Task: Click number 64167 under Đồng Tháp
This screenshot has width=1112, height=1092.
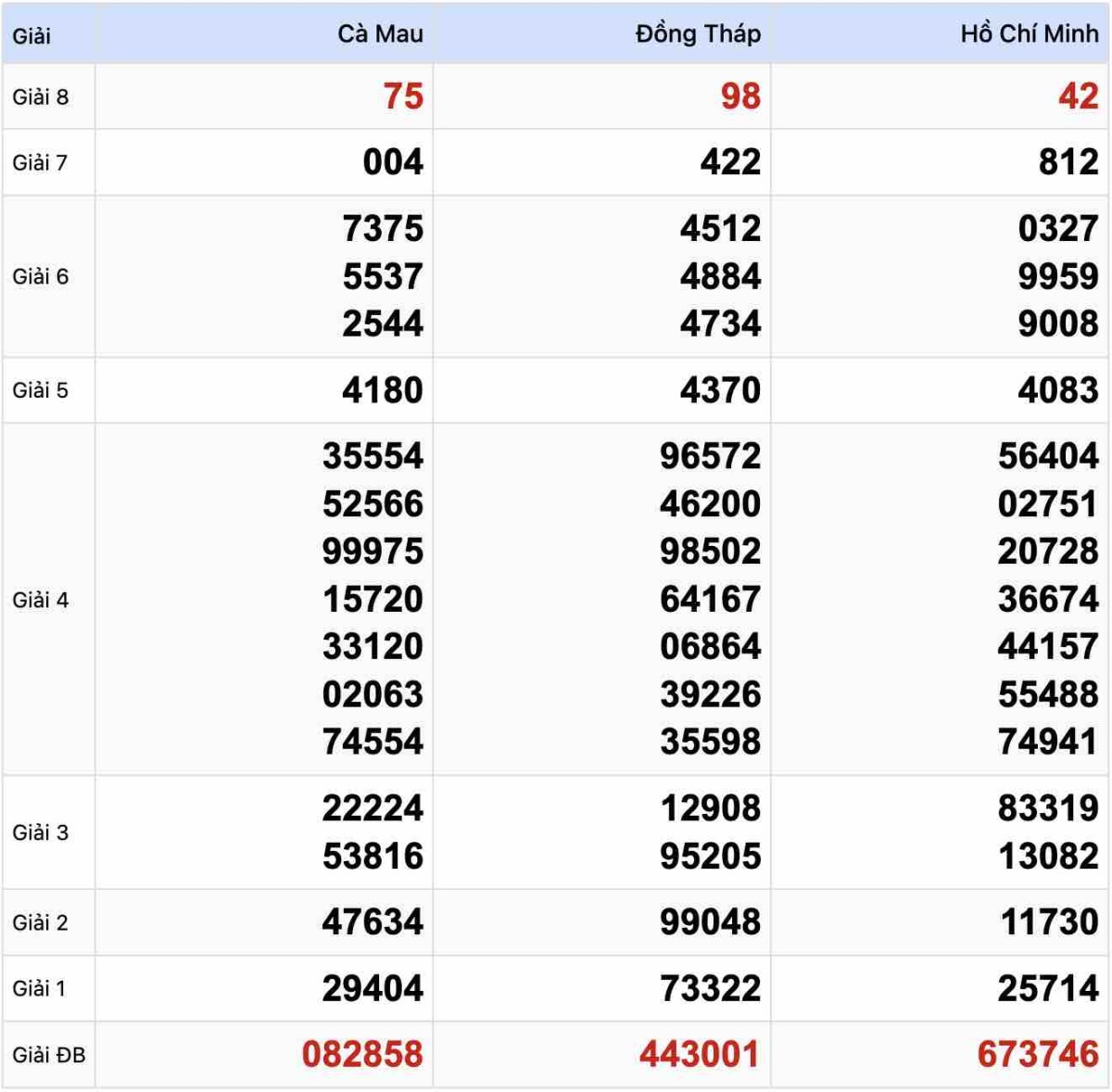Action: 711,599
